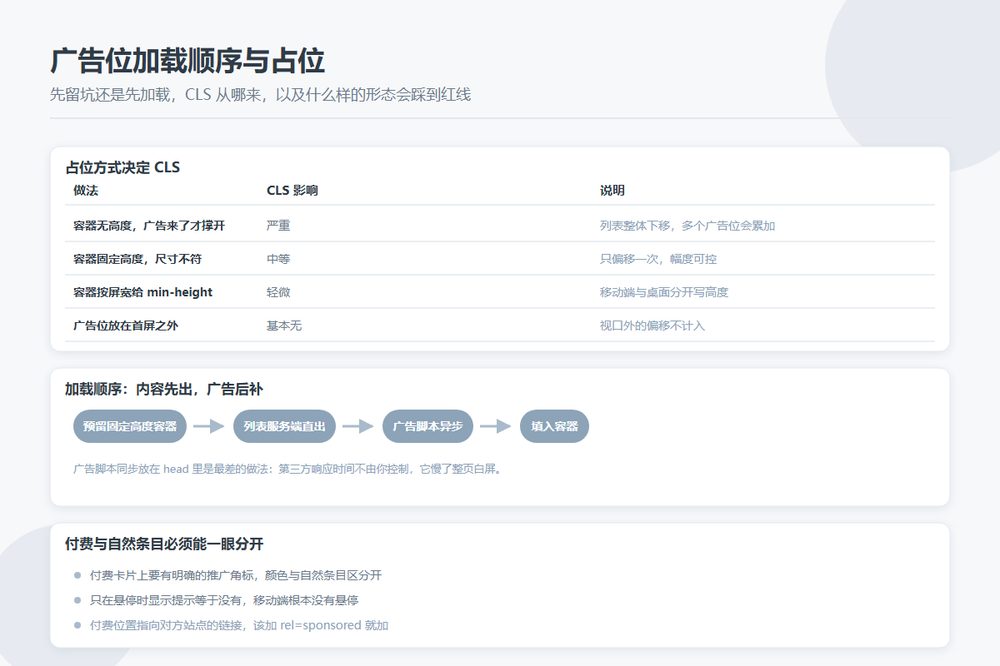Viewport: 1000px width, 666px height.
Task: Click the section heading 占位方式决定 CLS
Action: (x=122, y=167)
